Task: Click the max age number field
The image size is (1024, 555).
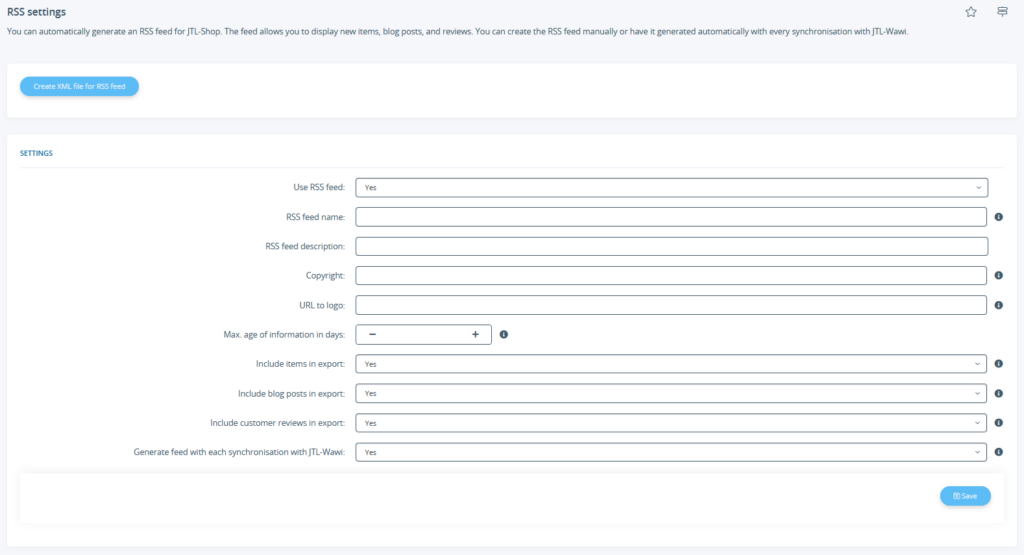Action: pos(423,334)
